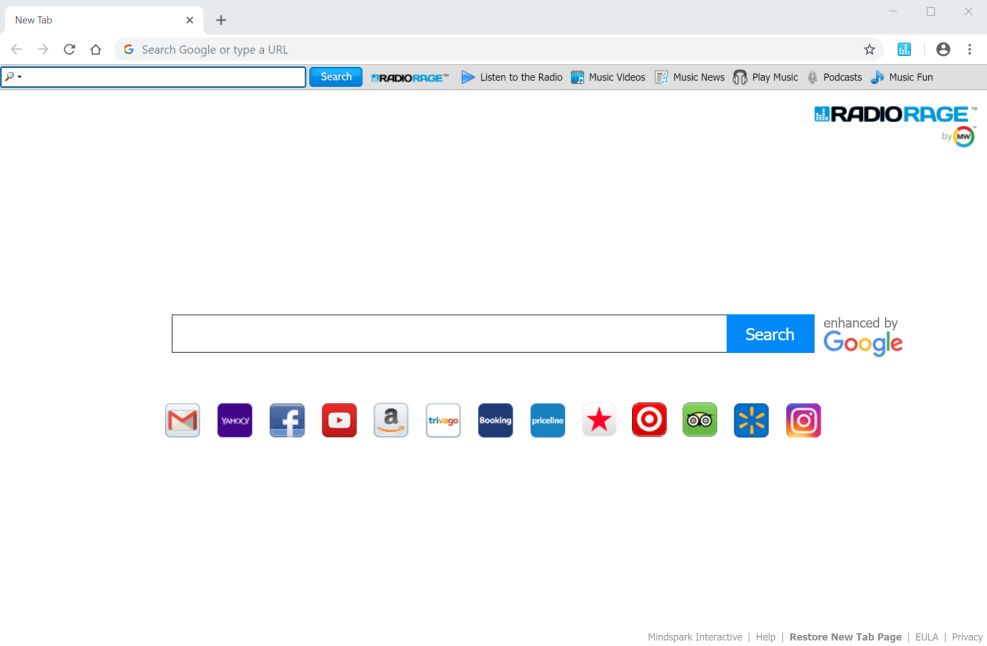The width and height of the screenshot is (987, 646).
Task: Open the EULA link
Action: point(927,637)
